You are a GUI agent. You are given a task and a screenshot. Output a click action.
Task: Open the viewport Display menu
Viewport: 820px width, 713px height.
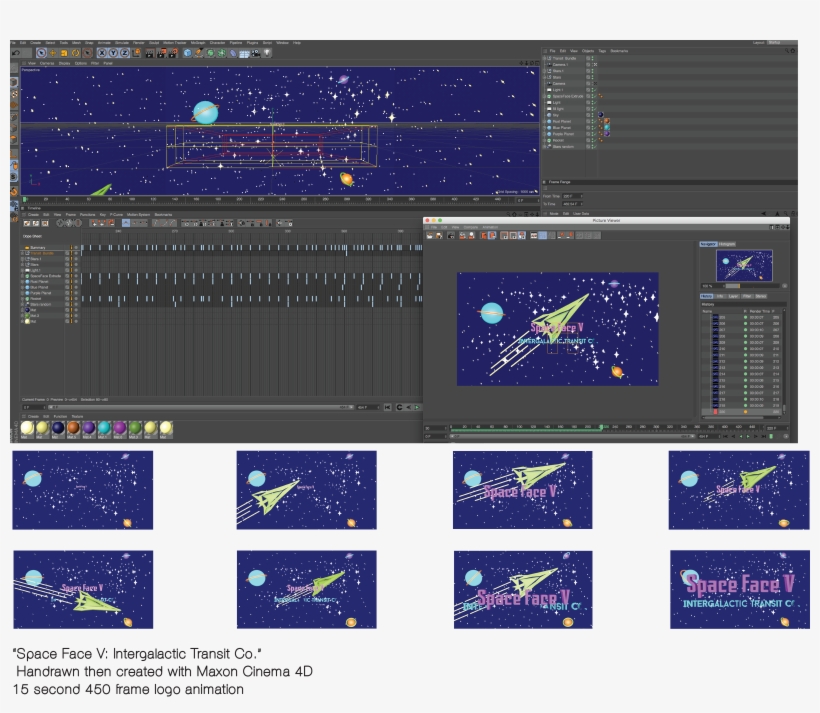(x=64, y=63)
